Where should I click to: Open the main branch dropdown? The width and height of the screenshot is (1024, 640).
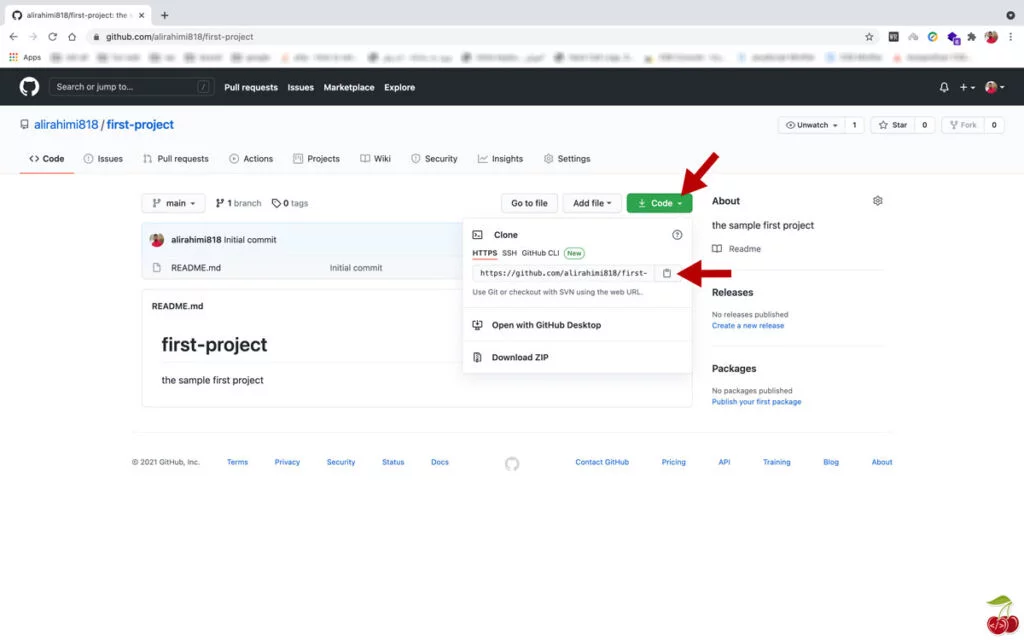click(172, 203)
